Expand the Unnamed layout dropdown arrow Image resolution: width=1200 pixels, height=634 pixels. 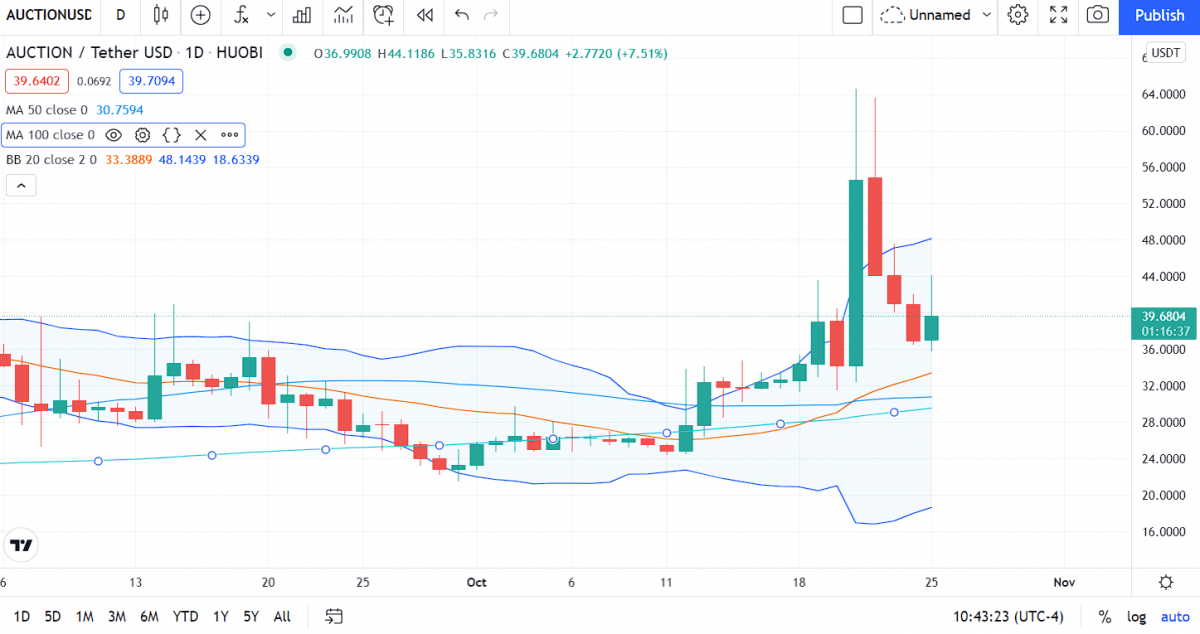(987, 15)
